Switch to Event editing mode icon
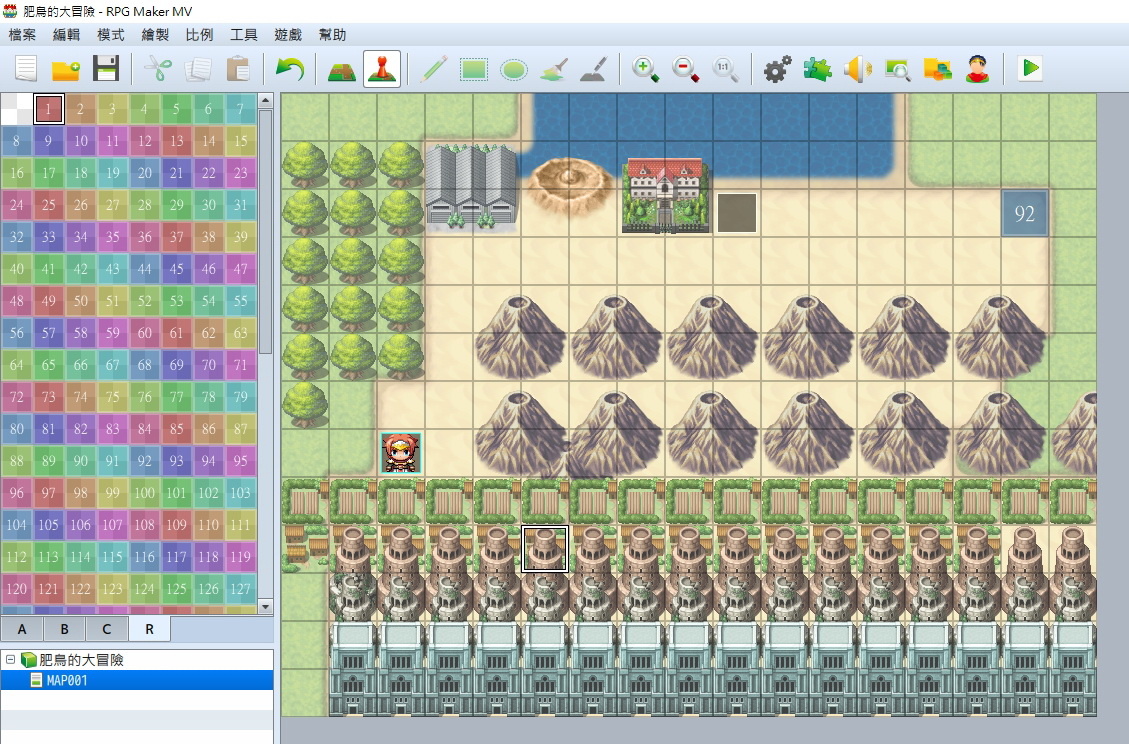The width and height of the screenshot is (1129, 744). [382, 69]
